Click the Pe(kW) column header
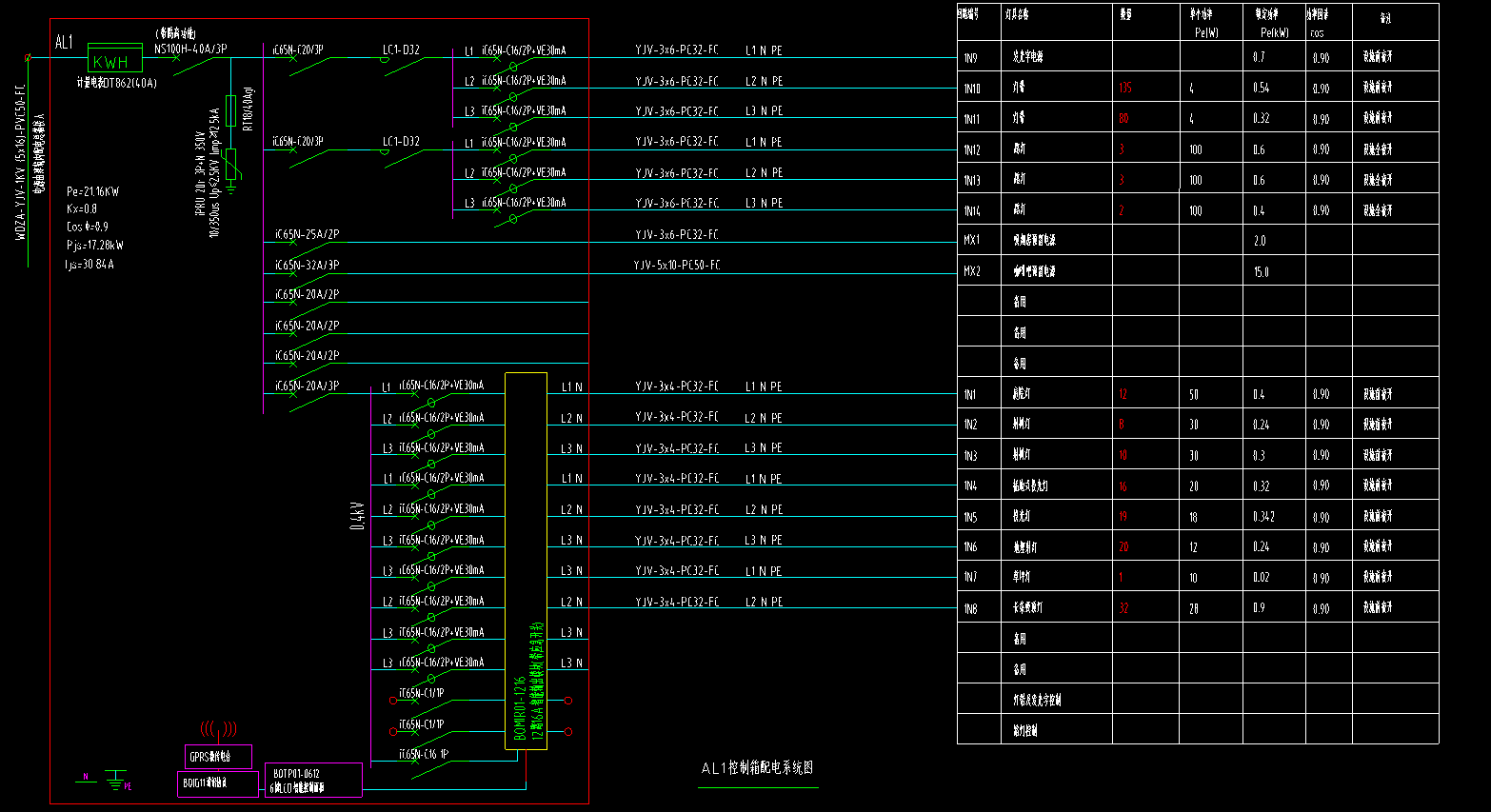This screenshot has width=1491, height=812. point(1274,32)
